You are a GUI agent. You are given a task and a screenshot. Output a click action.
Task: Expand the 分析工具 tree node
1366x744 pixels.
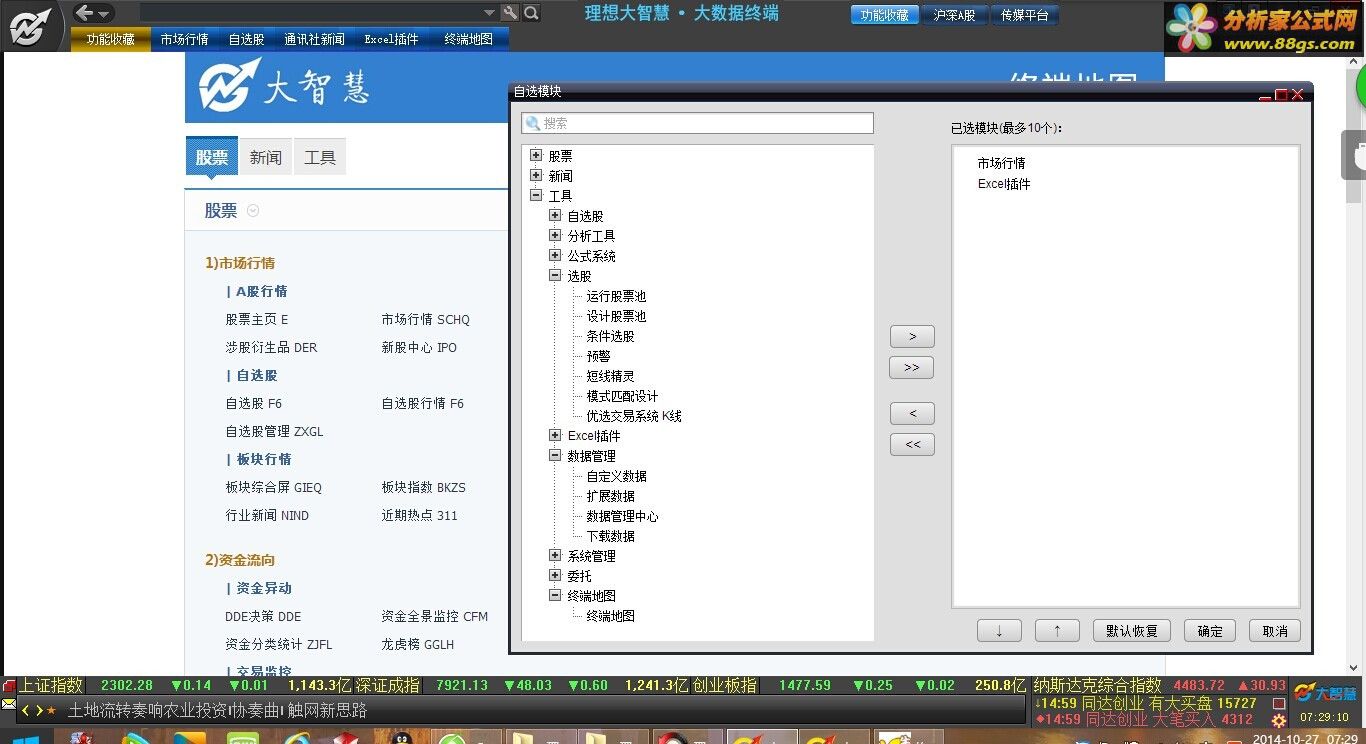point(555,236)
